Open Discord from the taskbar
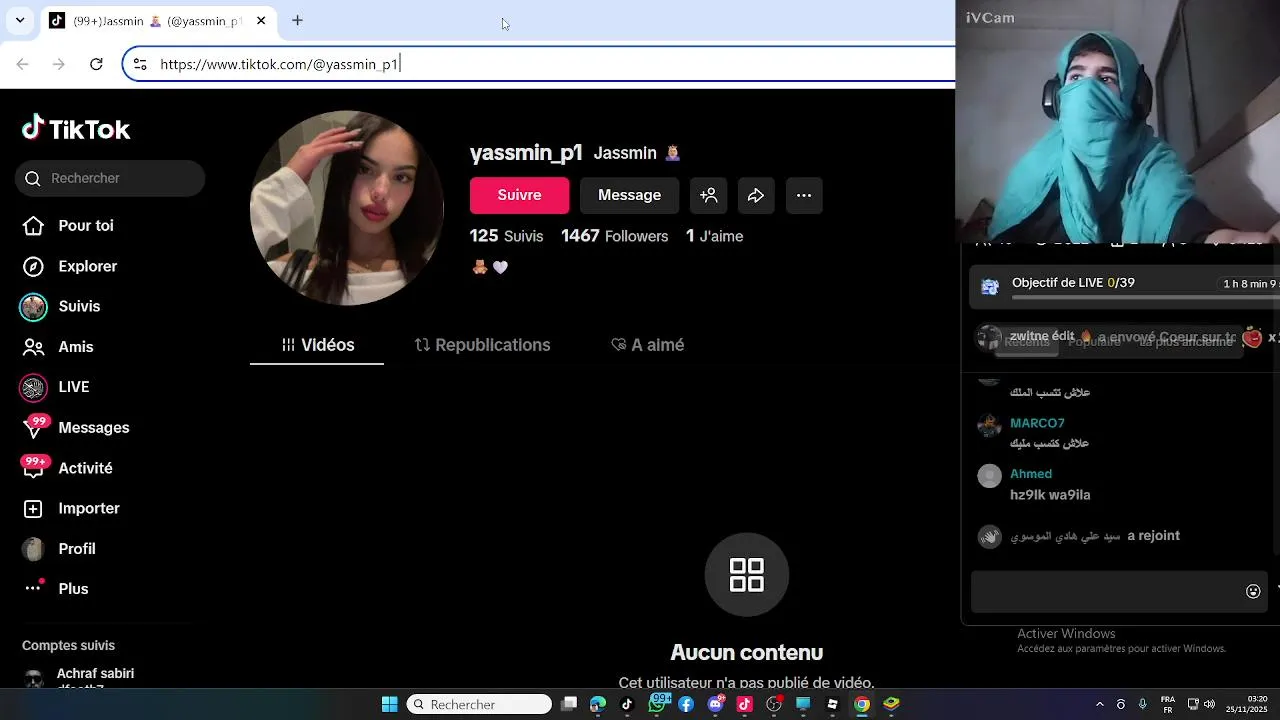The height and width of the screenshot is (720, 1280). point(716,705)
